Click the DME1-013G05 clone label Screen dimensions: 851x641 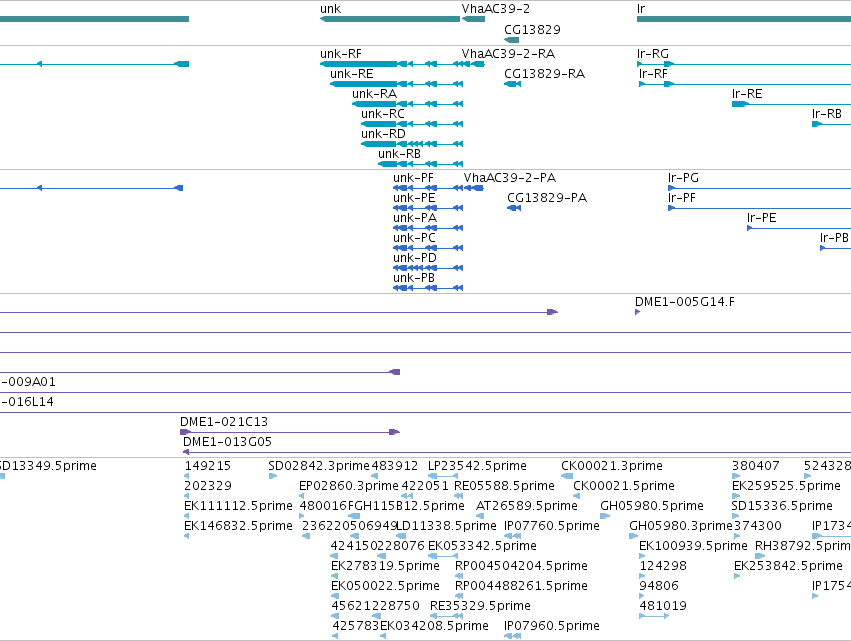point(227,442)
